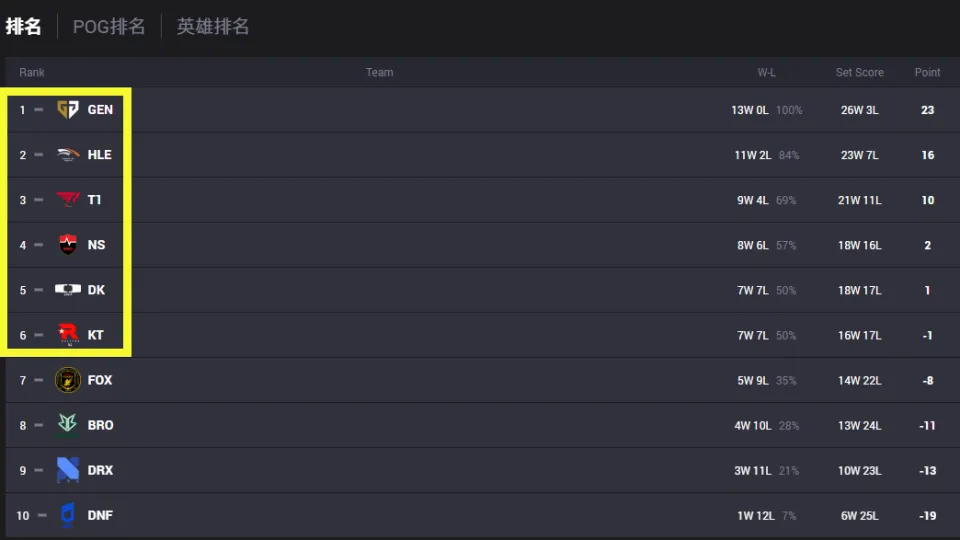This screenshot has width=960, height=540.
Task: Open the DNF team name link
Action: (100, 516)
